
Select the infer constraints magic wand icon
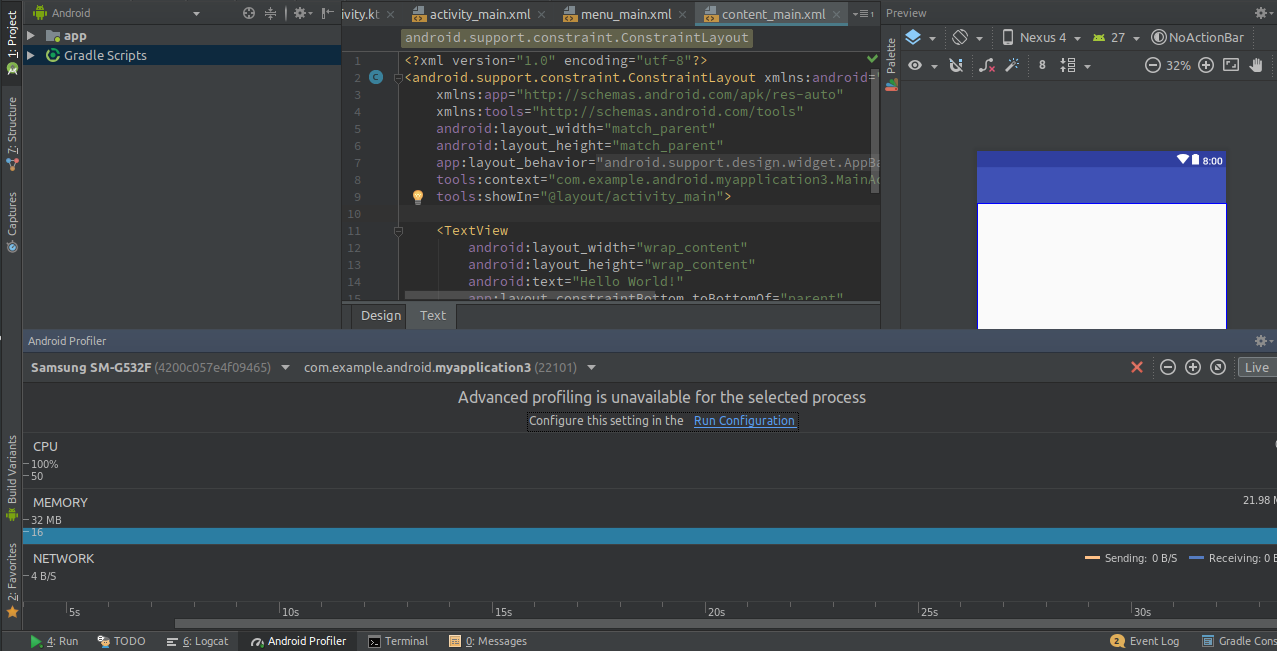pos(1012,65)
